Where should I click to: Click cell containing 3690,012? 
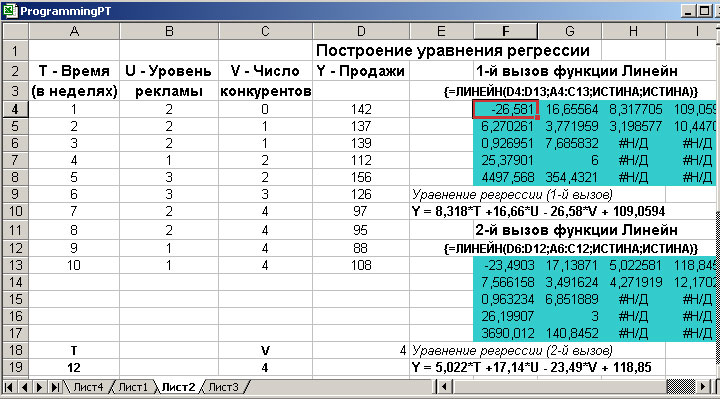[x=506, y=333]
